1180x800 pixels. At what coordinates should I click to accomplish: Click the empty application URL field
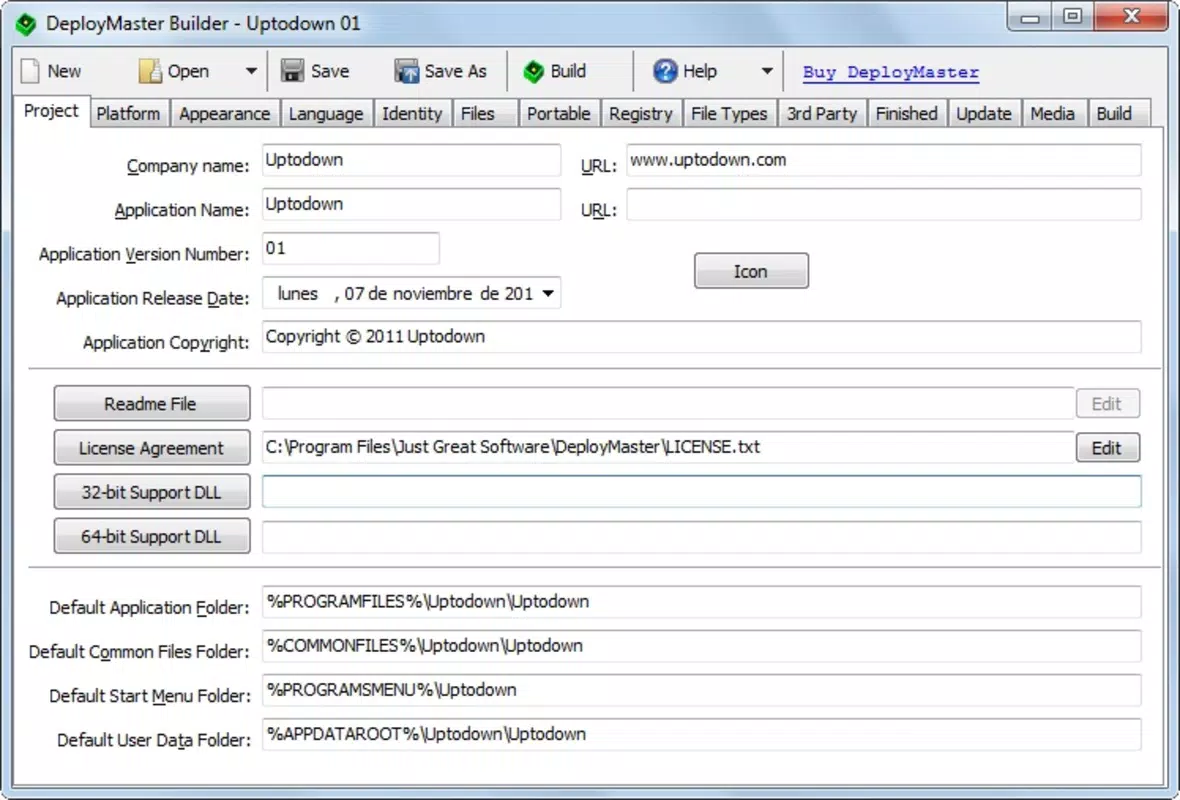(883, 205)
